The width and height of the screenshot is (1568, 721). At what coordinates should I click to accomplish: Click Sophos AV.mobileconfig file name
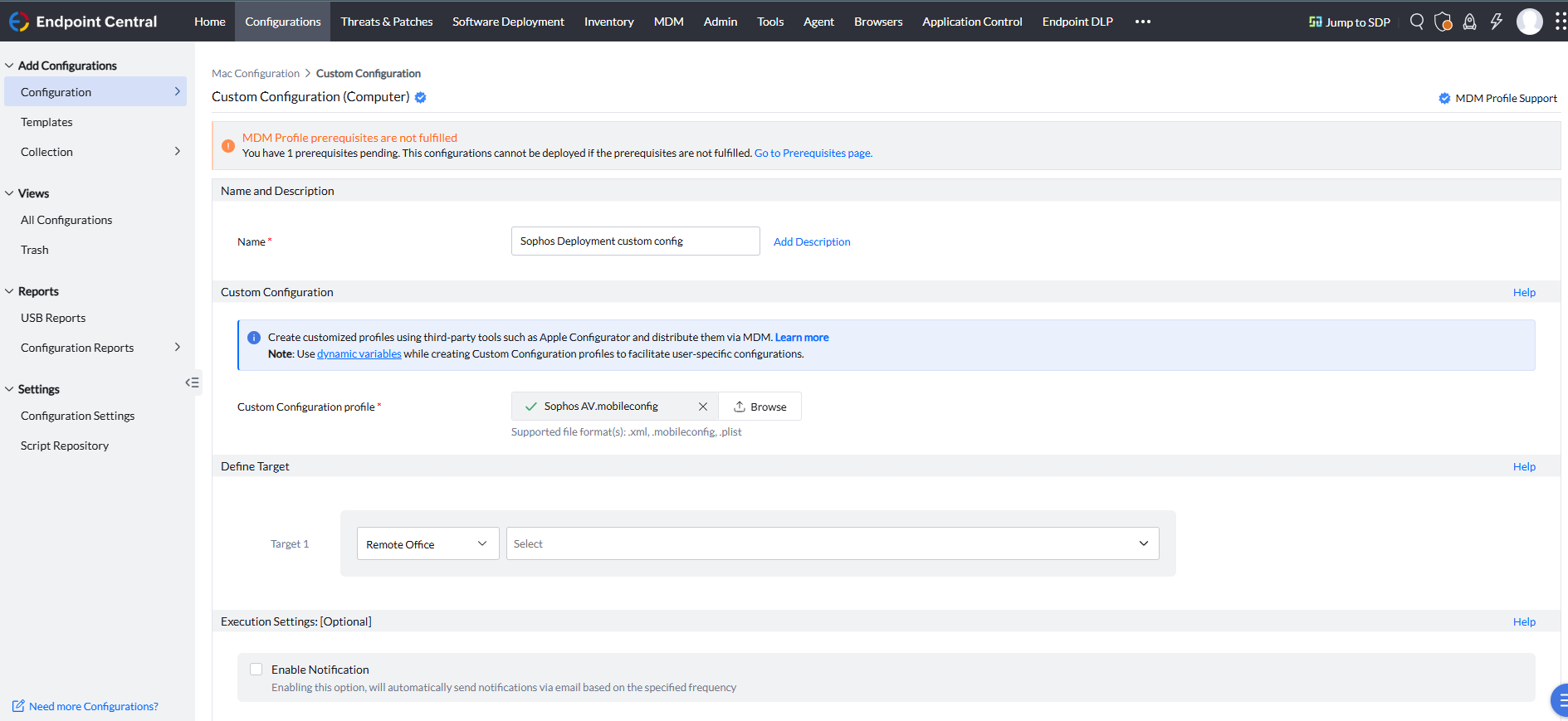point(601,407)
